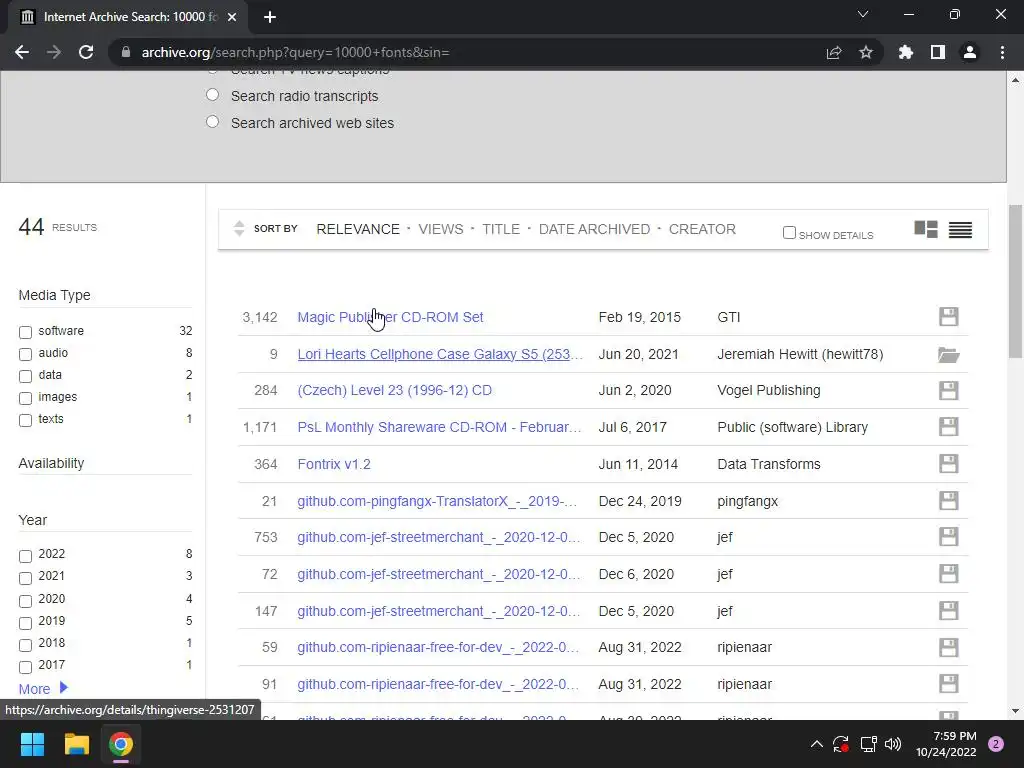
Task: Filter results by year 2018
Action: (x=25, y=645)
